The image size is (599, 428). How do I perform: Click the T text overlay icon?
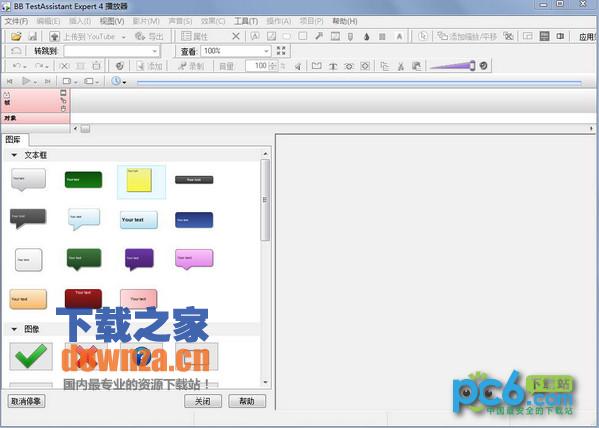point(333,66)
